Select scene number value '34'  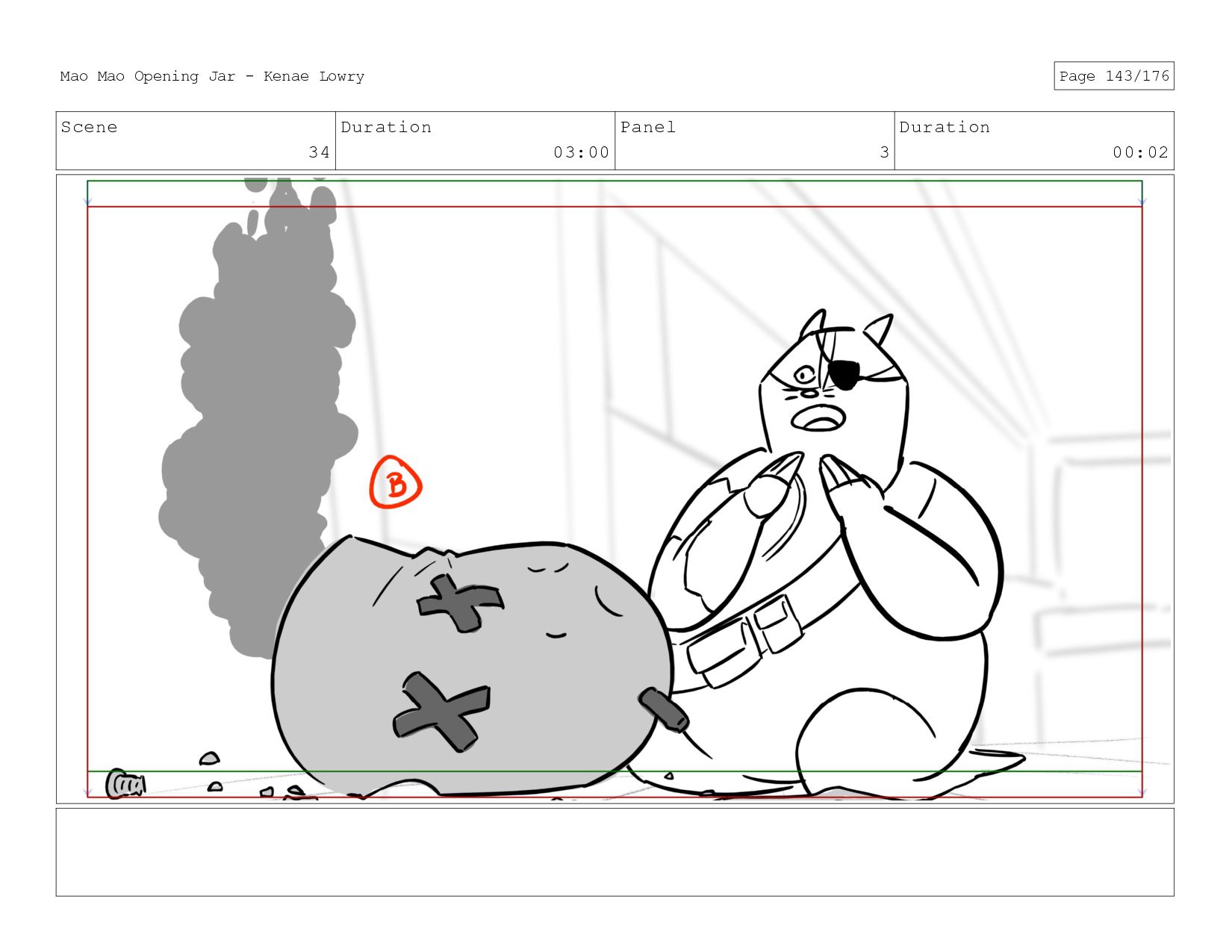tap(319, 152)
